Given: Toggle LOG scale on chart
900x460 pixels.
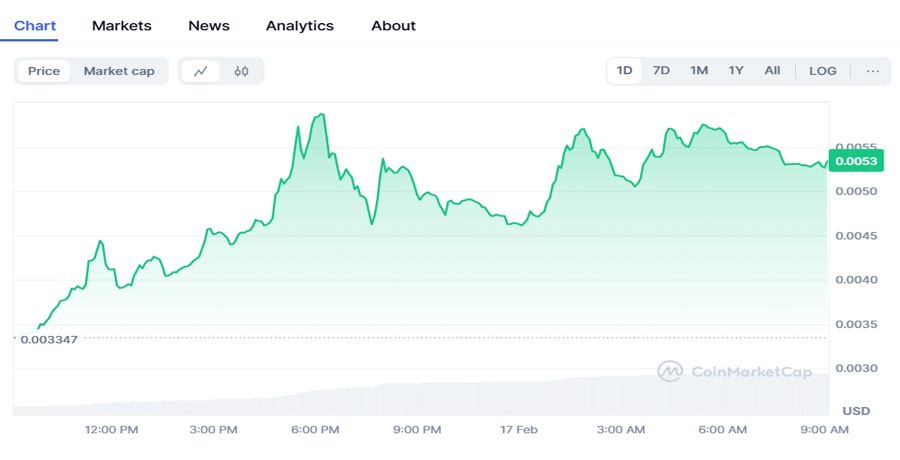Looking at the screenshot, I should tap(823, 71).
